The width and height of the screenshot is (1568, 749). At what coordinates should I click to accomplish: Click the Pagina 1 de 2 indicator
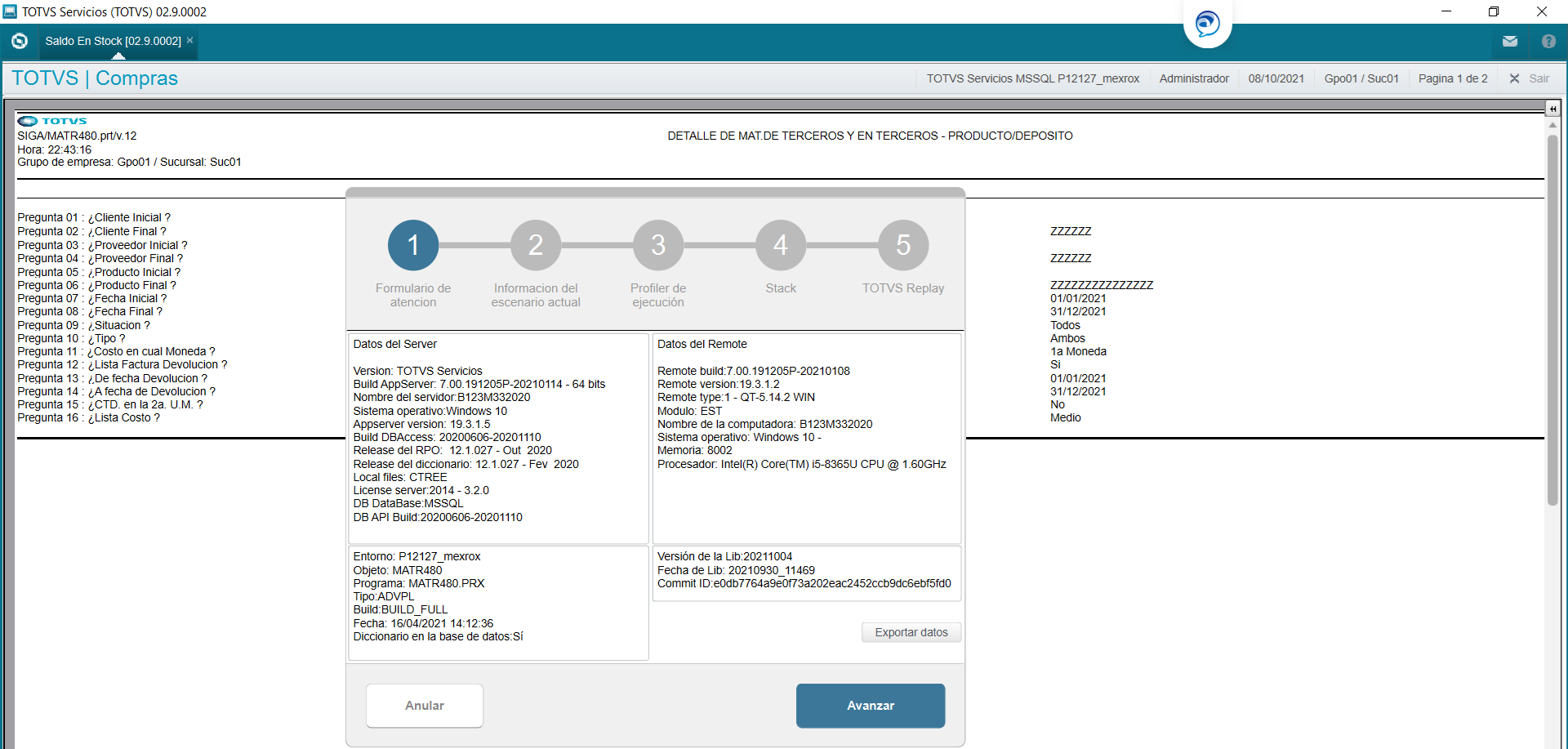click(x=1453, y=78)
